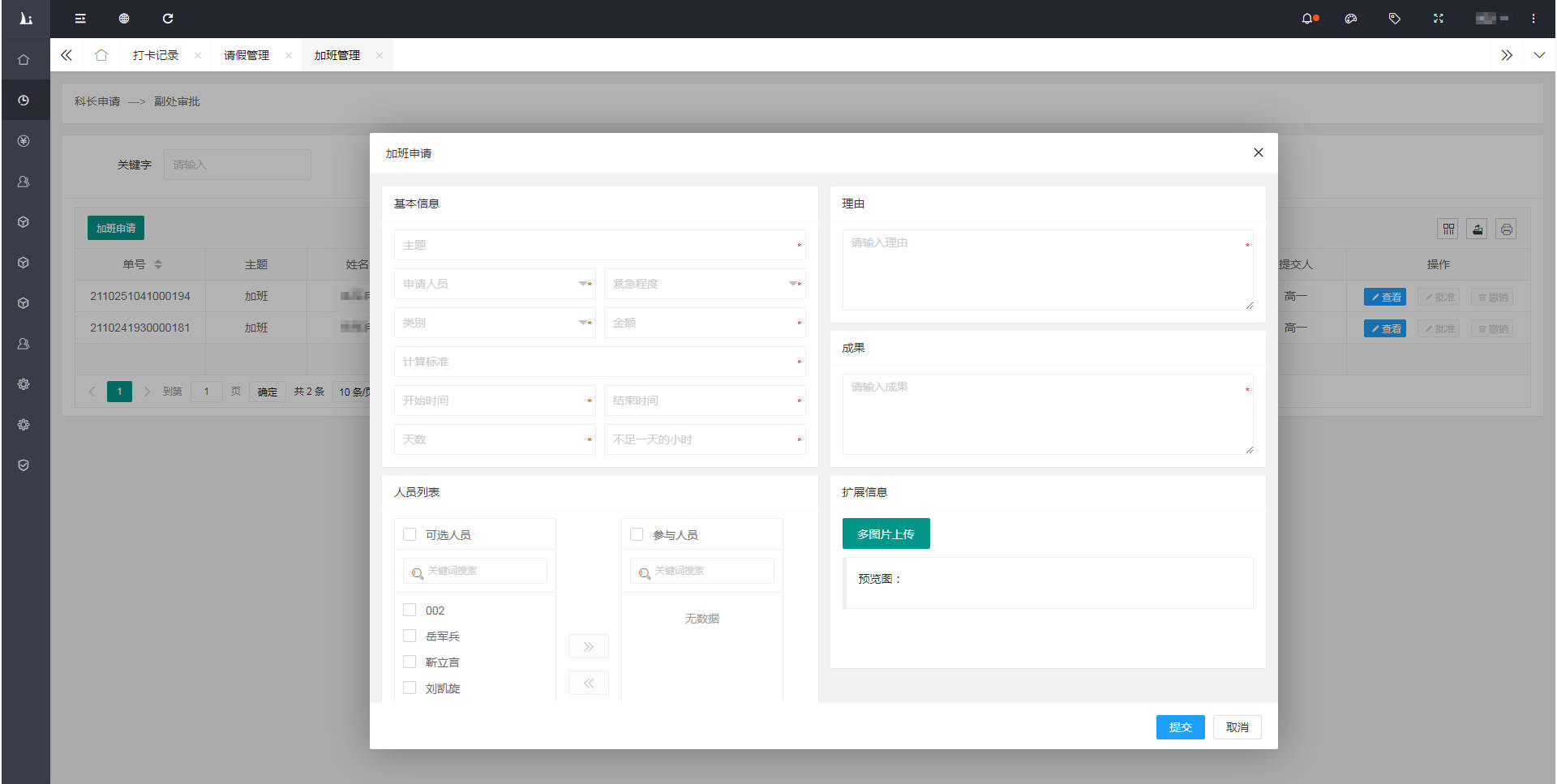This screenshot has width=1557, height=784.
Task: Move selected people right with double-arrow
Action: click(588, 646)
